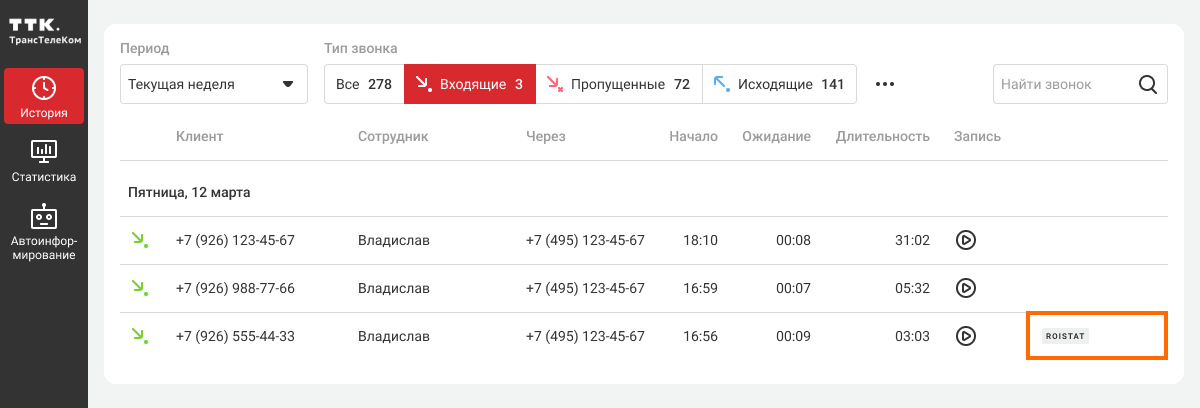This screenshot has width=1200, height=408.
Task: Open more call types ellipsis menu
Action: [x=884, y=85]
